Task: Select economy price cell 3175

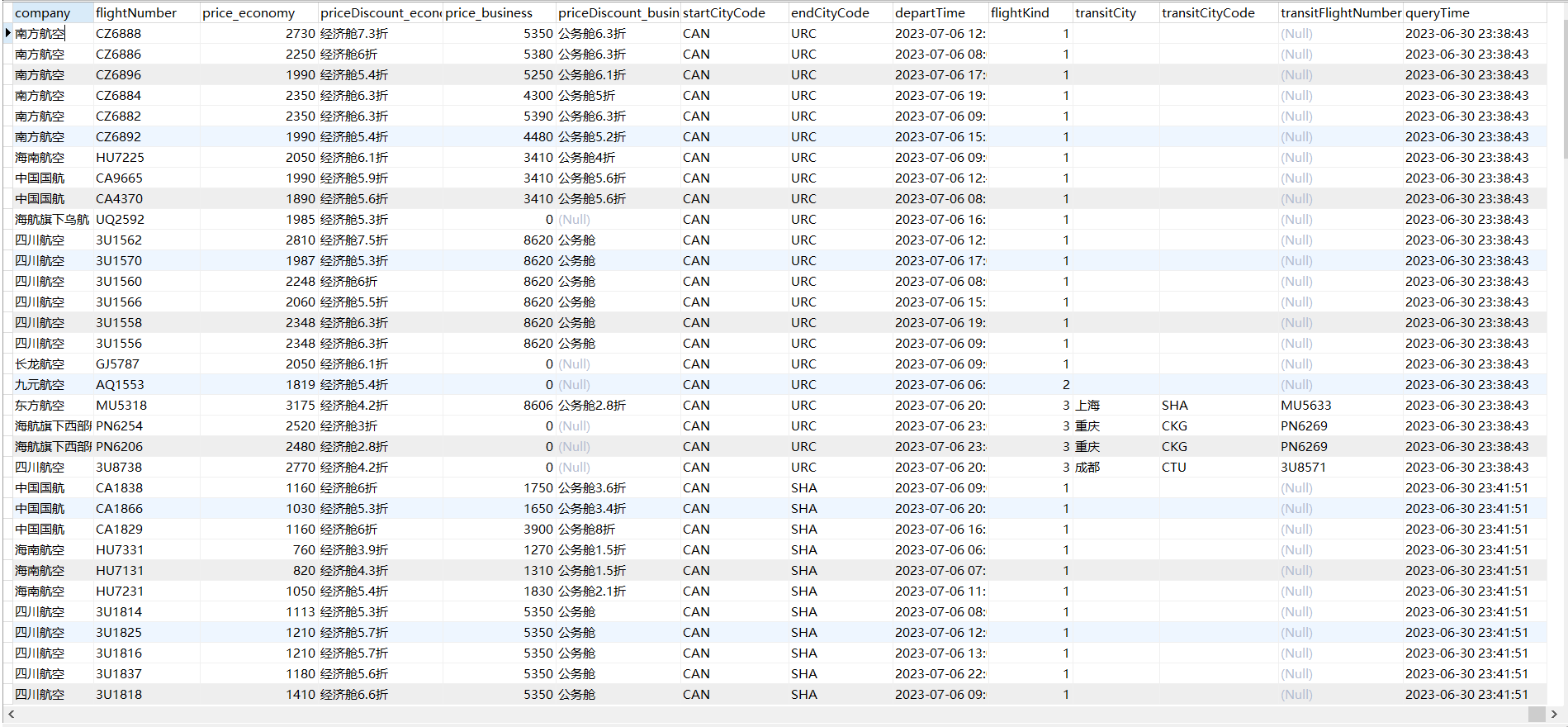Action: point(258,405)
